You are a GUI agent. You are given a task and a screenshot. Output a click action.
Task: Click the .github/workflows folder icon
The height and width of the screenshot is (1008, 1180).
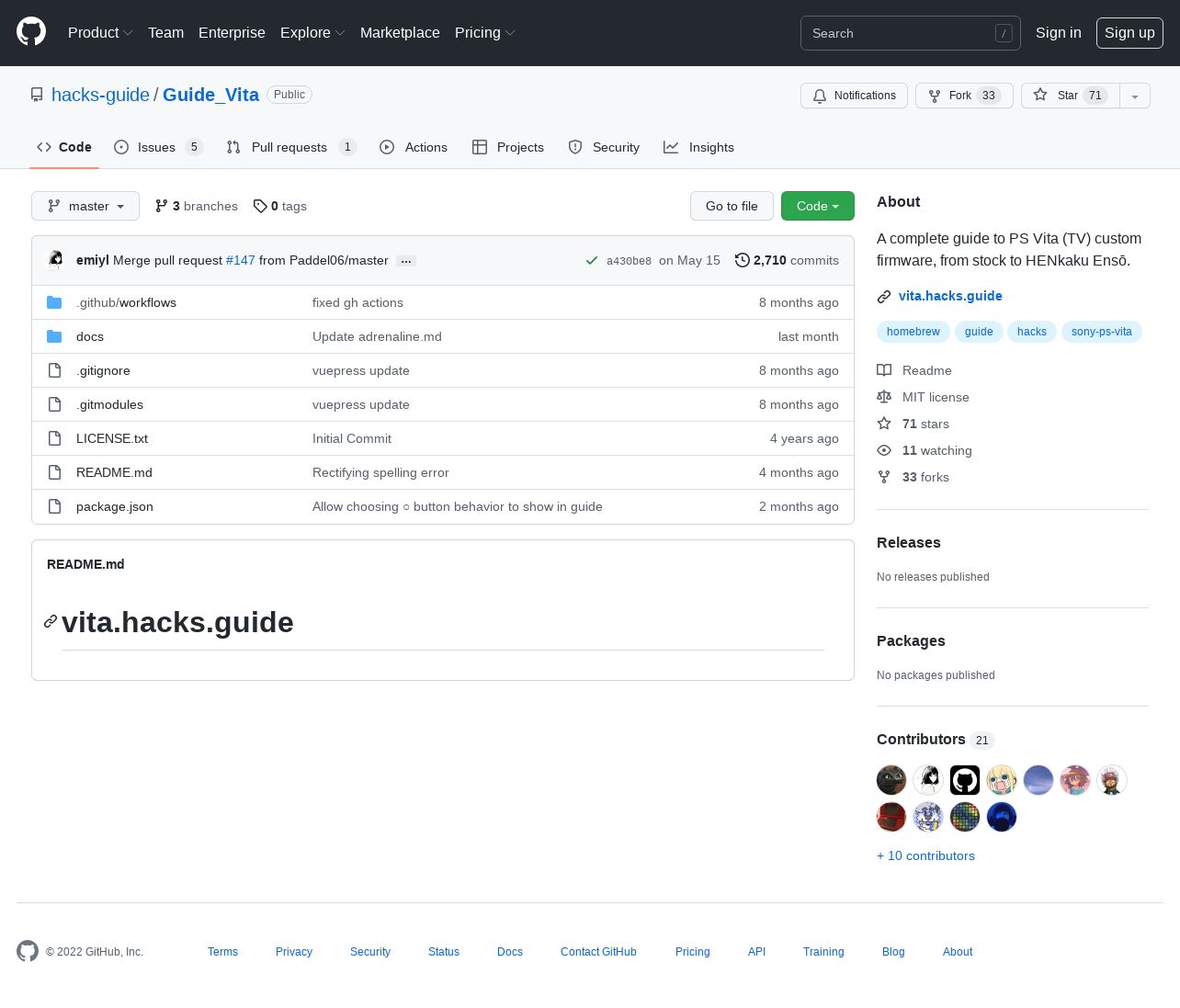54,302
